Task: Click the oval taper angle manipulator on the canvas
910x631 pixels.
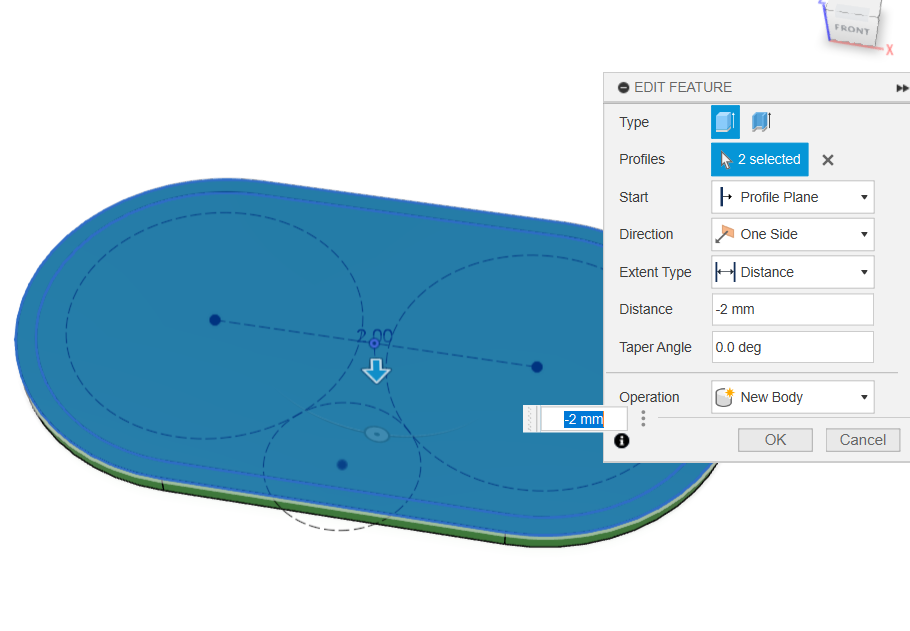Action: pyautogui.click(x=376, y=434)
